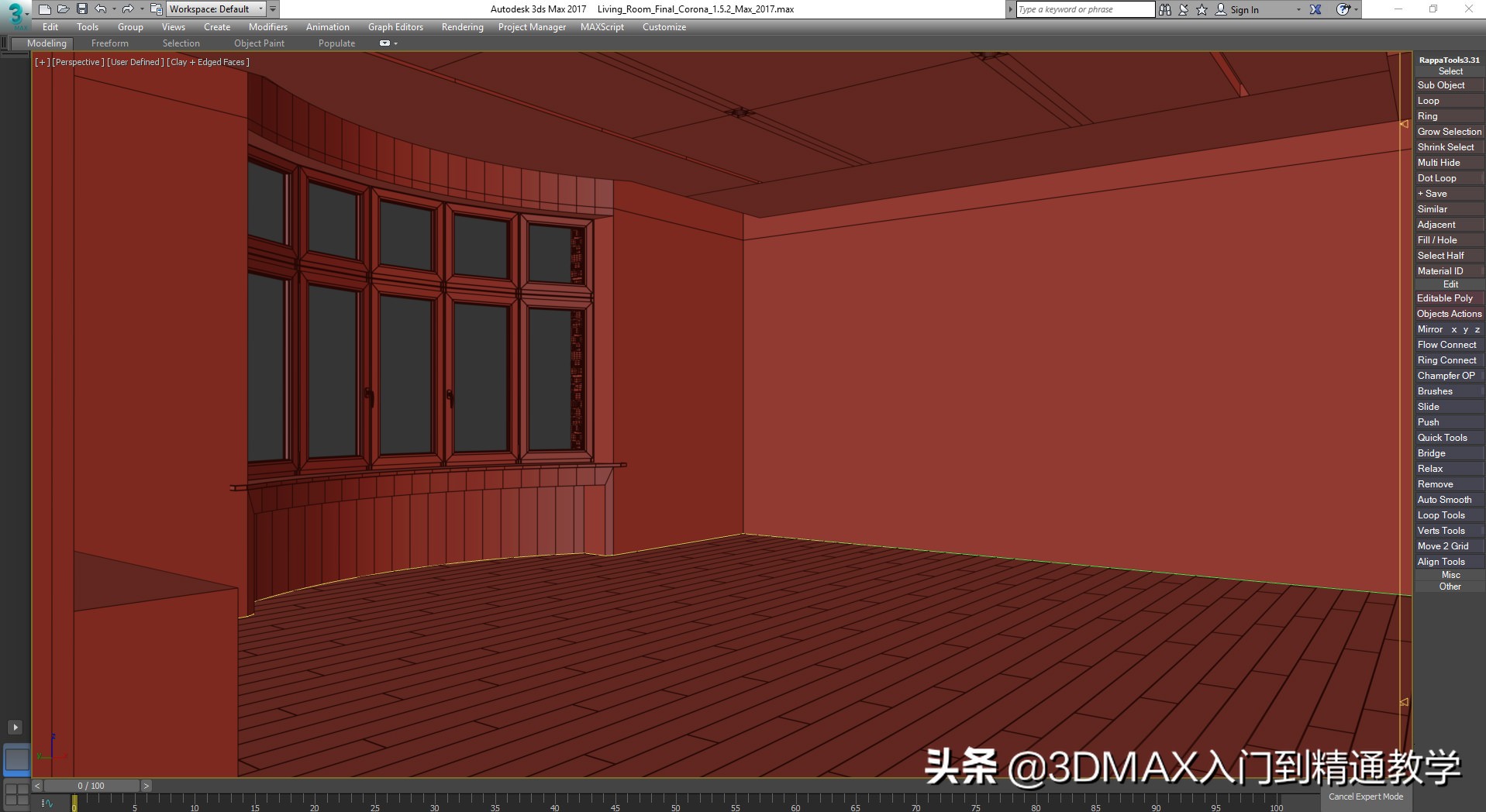This screenshot has width=1486, height=812.
Task: Click the time slider 0 / 100 handle
Action: 91,786
